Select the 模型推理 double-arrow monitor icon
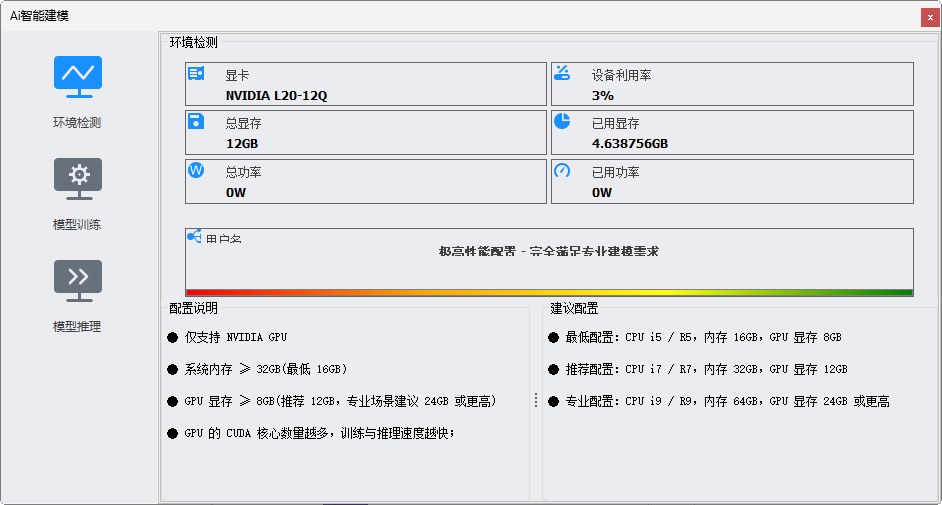The height and width of the screenshot is (505, 942). click(78, 281)
